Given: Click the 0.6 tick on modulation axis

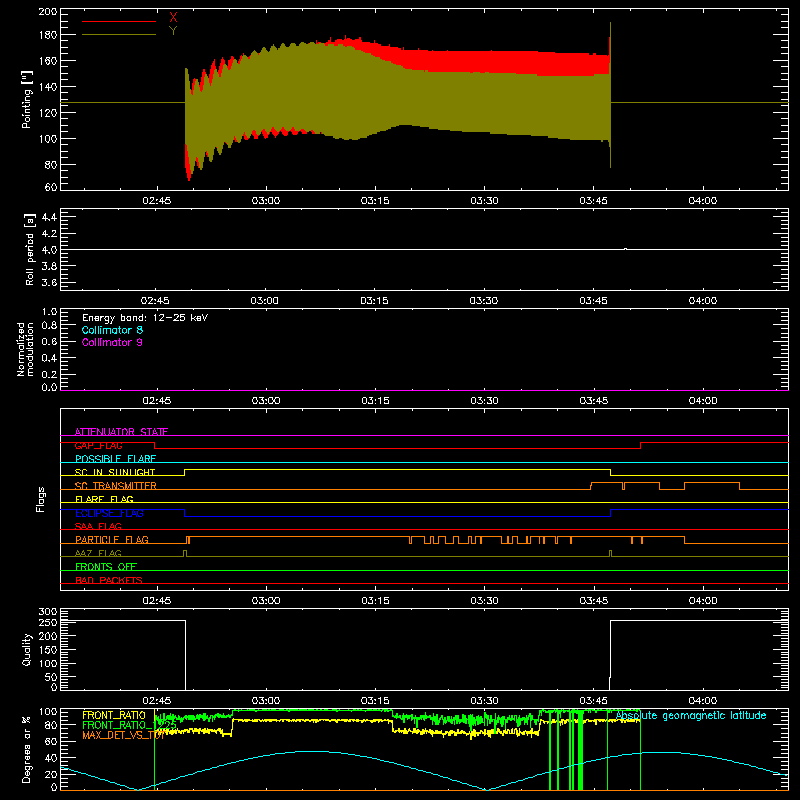Looking at the screenshot, I should click(x=49, y=342).
